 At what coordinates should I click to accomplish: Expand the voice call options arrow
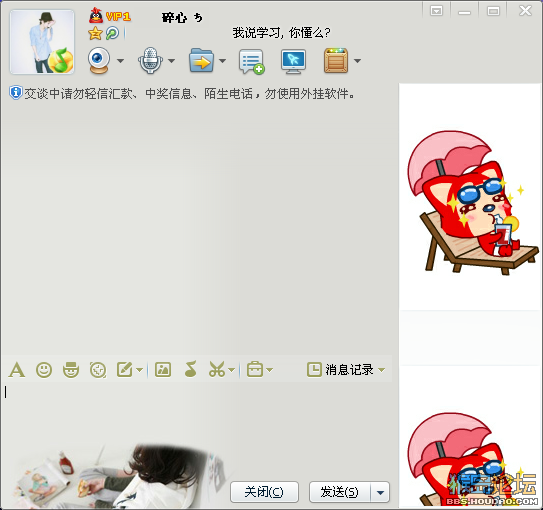point(171,61)
